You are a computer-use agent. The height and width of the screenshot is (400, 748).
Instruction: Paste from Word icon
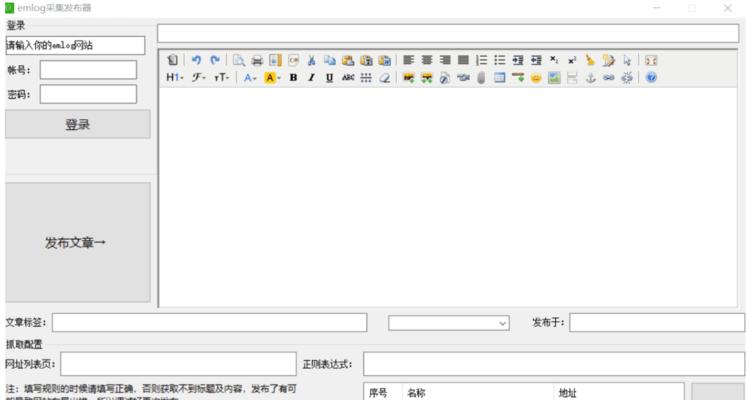384,60
